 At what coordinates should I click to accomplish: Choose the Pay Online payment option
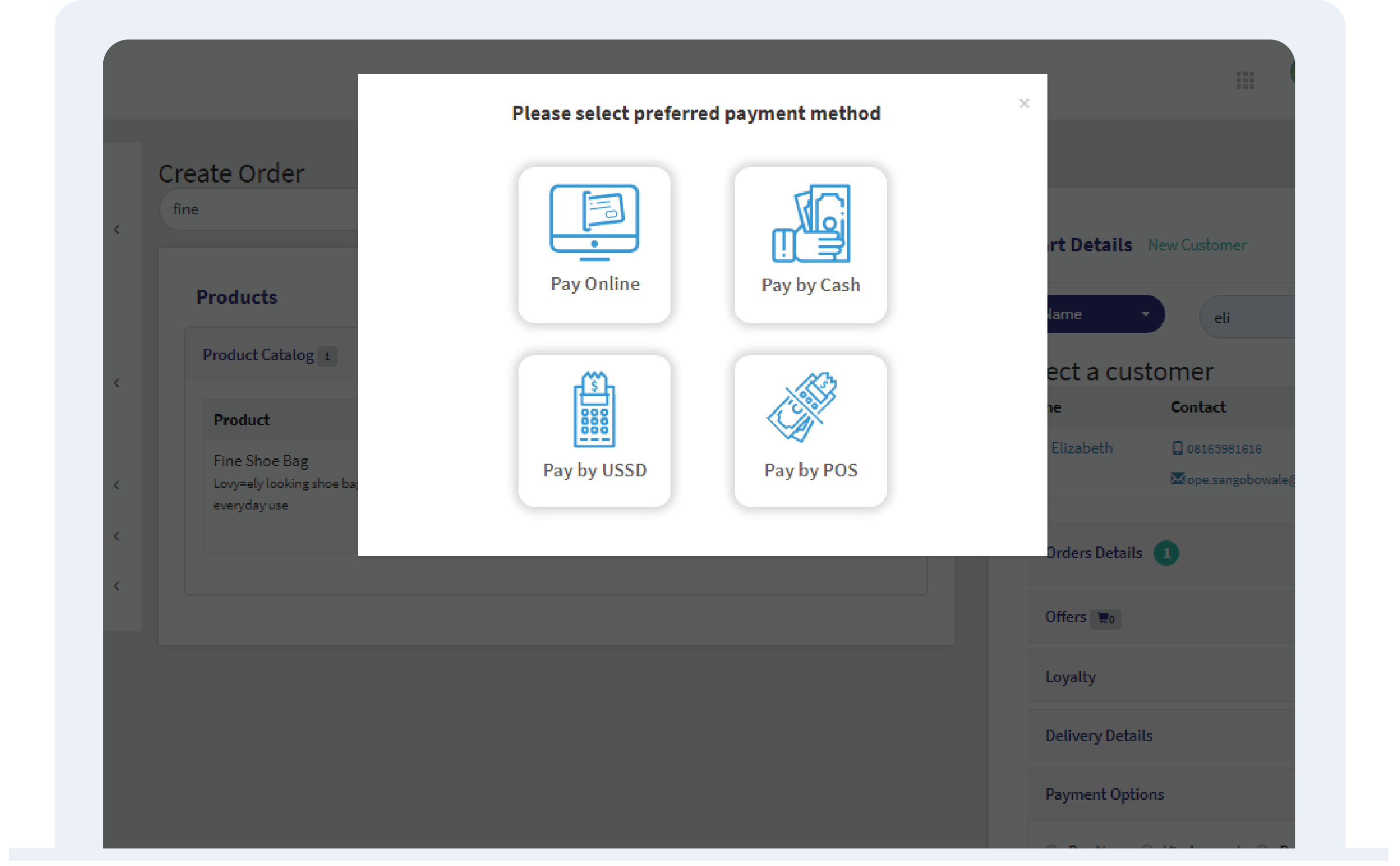click(595, 245)
